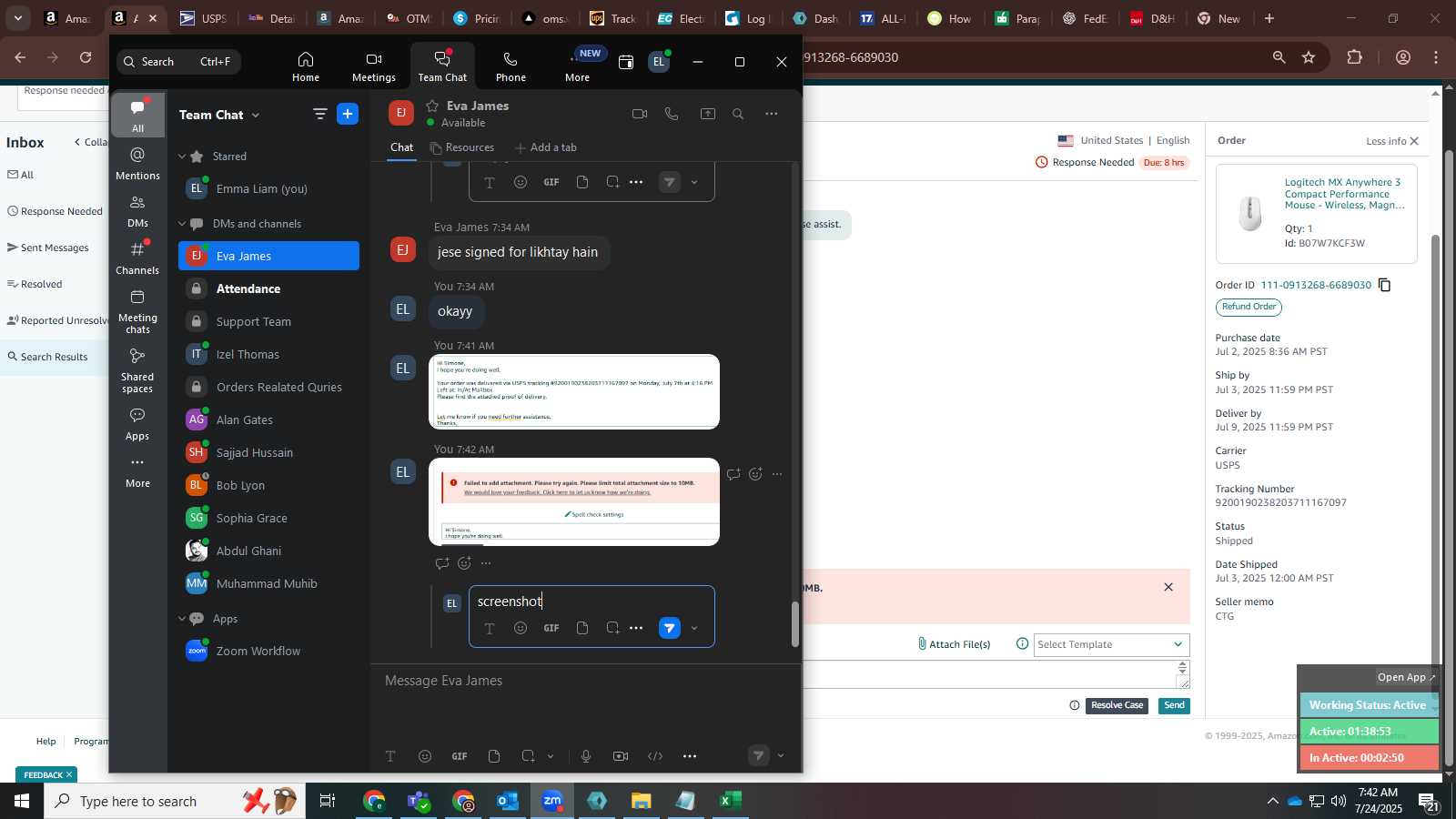Image resolution: width=1456 pixels, height=819 pixels.
Task: Start a video call with Eva James
Action: click(x=640, y=114)
